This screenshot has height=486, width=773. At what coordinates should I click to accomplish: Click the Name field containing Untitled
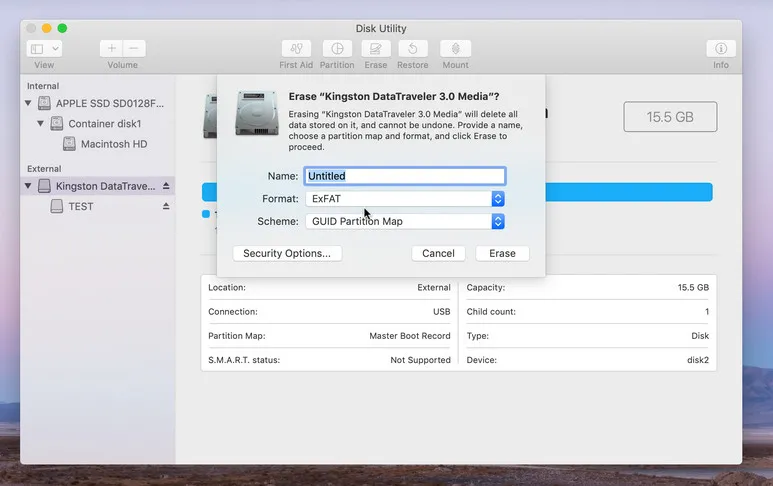click(405, 176)
